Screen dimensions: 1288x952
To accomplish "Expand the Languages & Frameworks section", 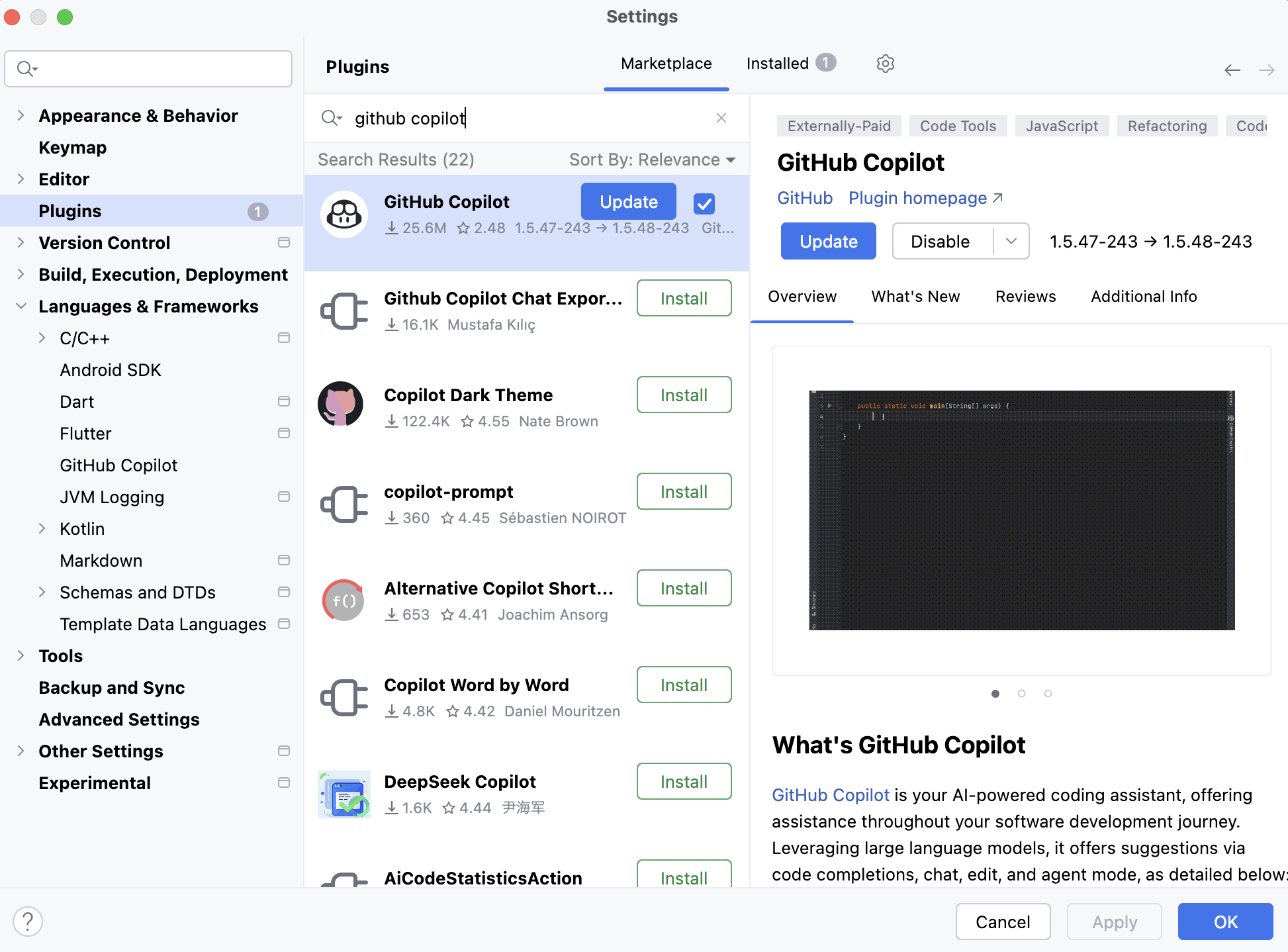I will tap(21, 306).
